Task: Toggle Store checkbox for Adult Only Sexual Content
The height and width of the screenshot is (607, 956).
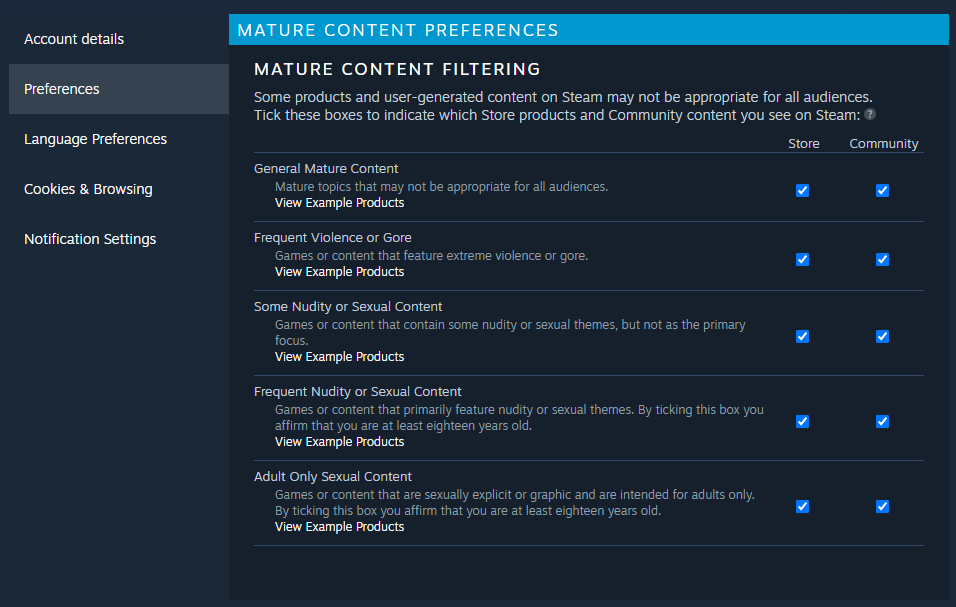Action: [x=802, y=506]
